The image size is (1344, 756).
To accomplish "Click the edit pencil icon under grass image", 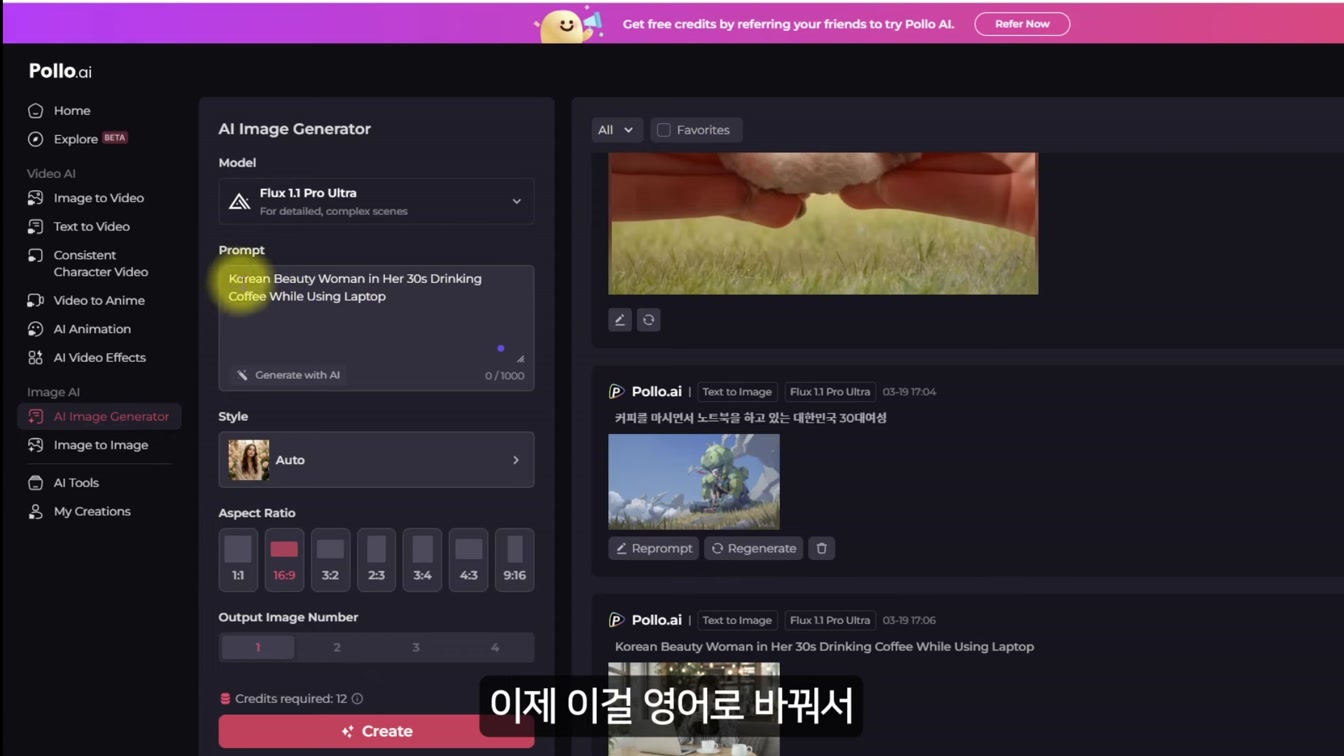I will coord(620,320).
